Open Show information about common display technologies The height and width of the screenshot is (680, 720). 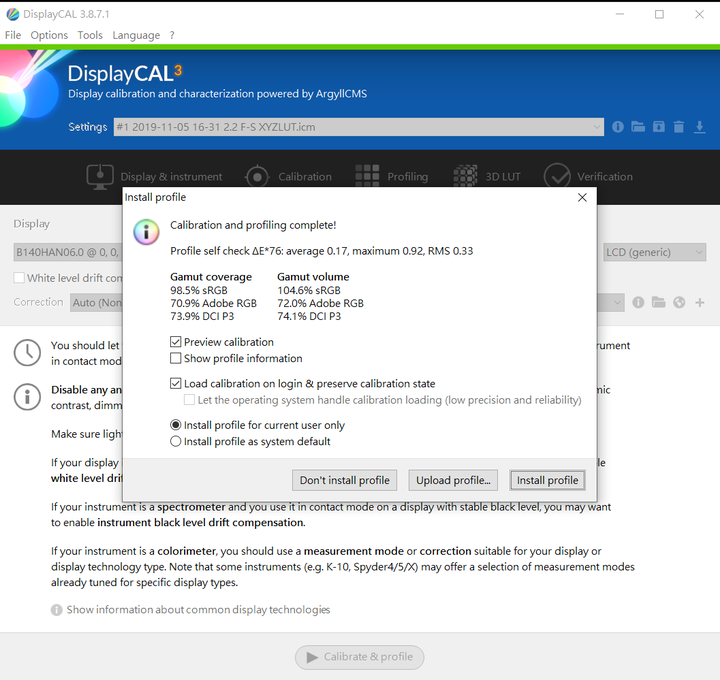pyautogui.click(x=198, y=610)
